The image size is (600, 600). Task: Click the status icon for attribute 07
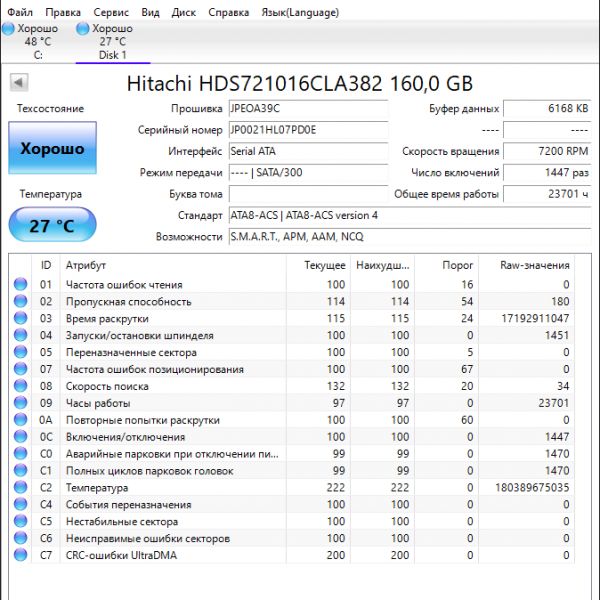tap(21, 369)
